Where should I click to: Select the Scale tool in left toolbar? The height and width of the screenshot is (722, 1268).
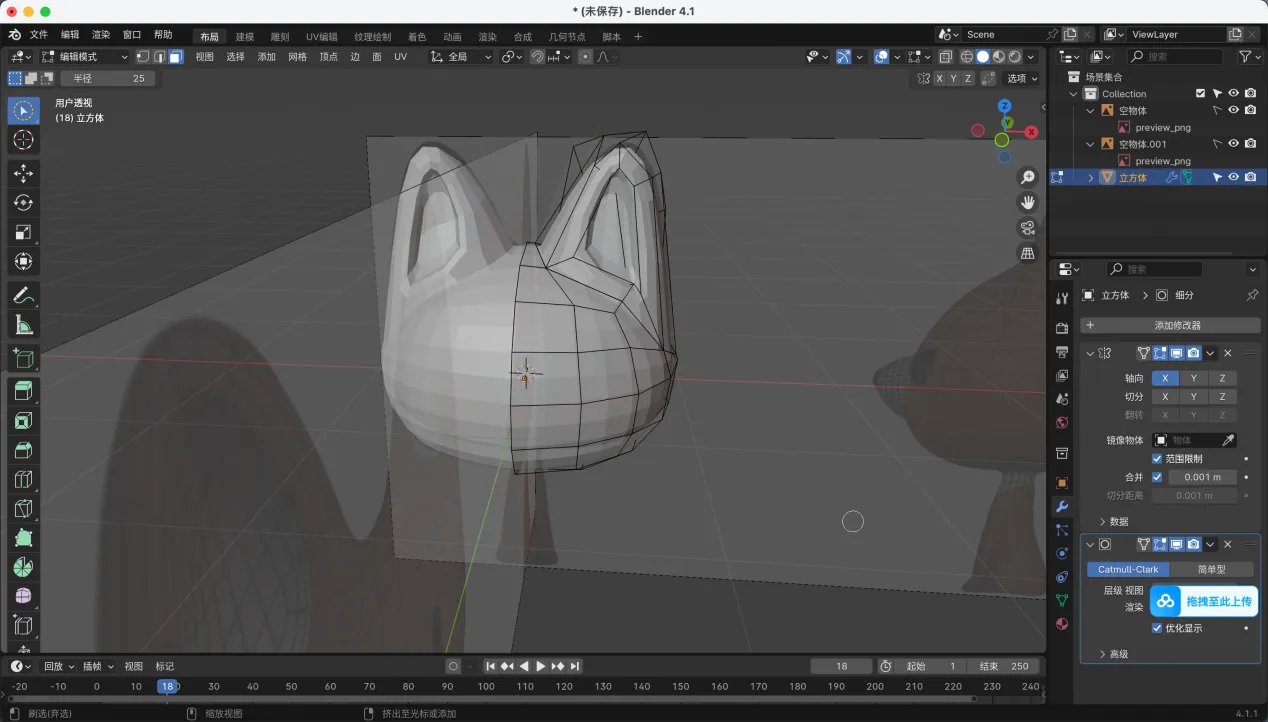24,232
